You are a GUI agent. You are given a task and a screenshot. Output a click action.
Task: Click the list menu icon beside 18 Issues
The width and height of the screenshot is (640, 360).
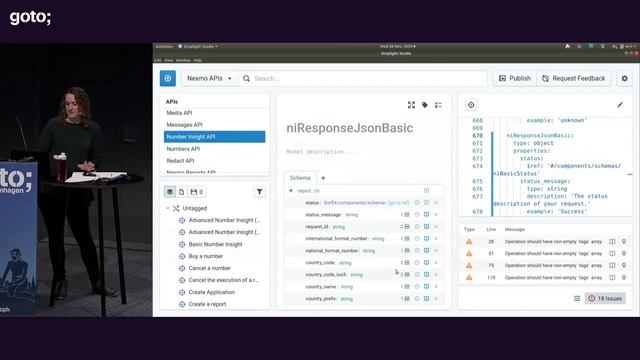click(x=577, y=299)
